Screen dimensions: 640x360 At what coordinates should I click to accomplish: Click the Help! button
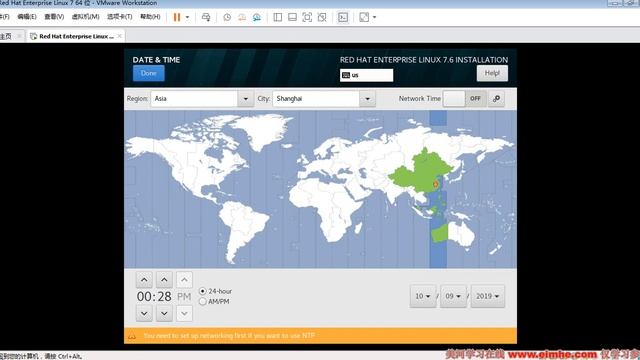coord(492,73)
